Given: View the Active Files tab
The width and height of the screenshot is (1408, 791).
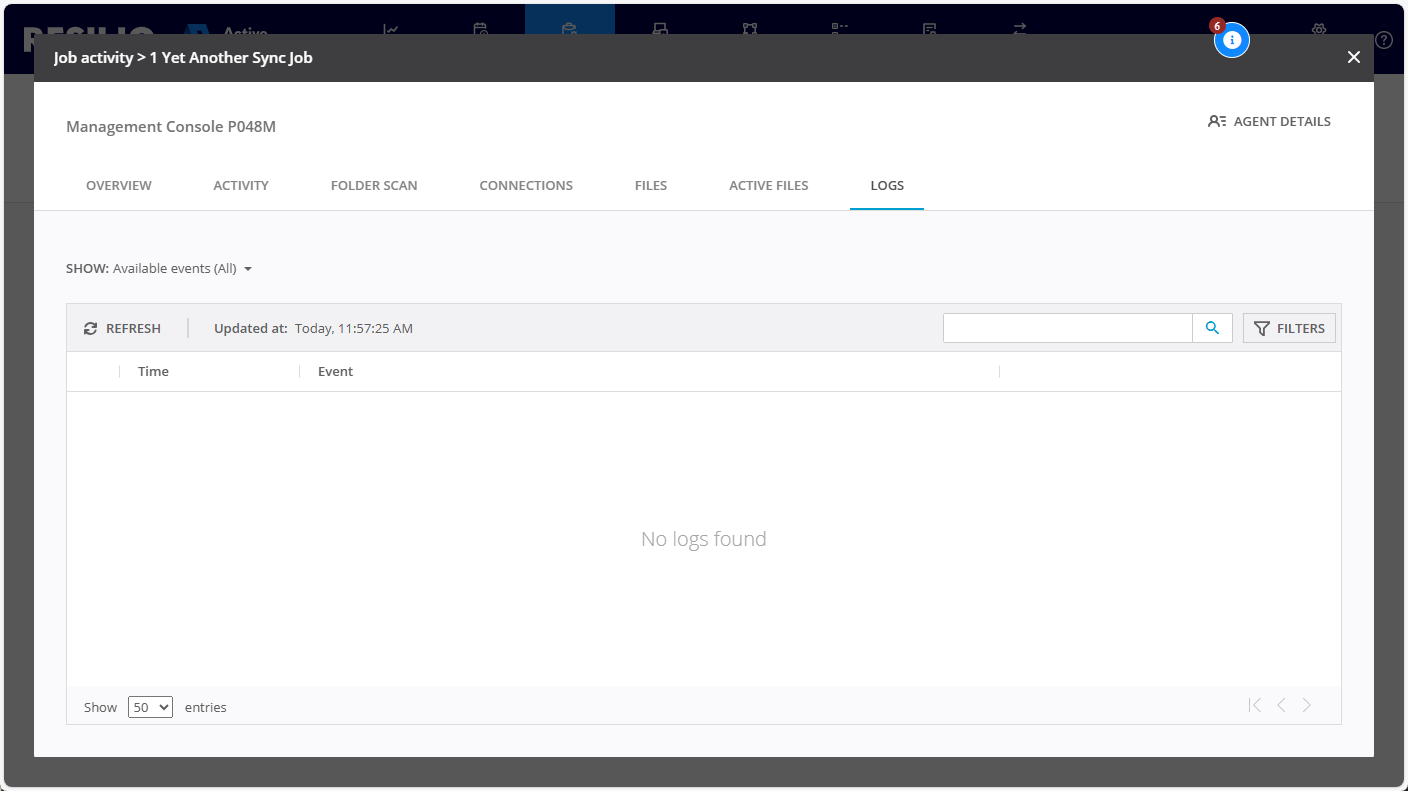Looking at the screenshot, I should (x=768, y=185).
